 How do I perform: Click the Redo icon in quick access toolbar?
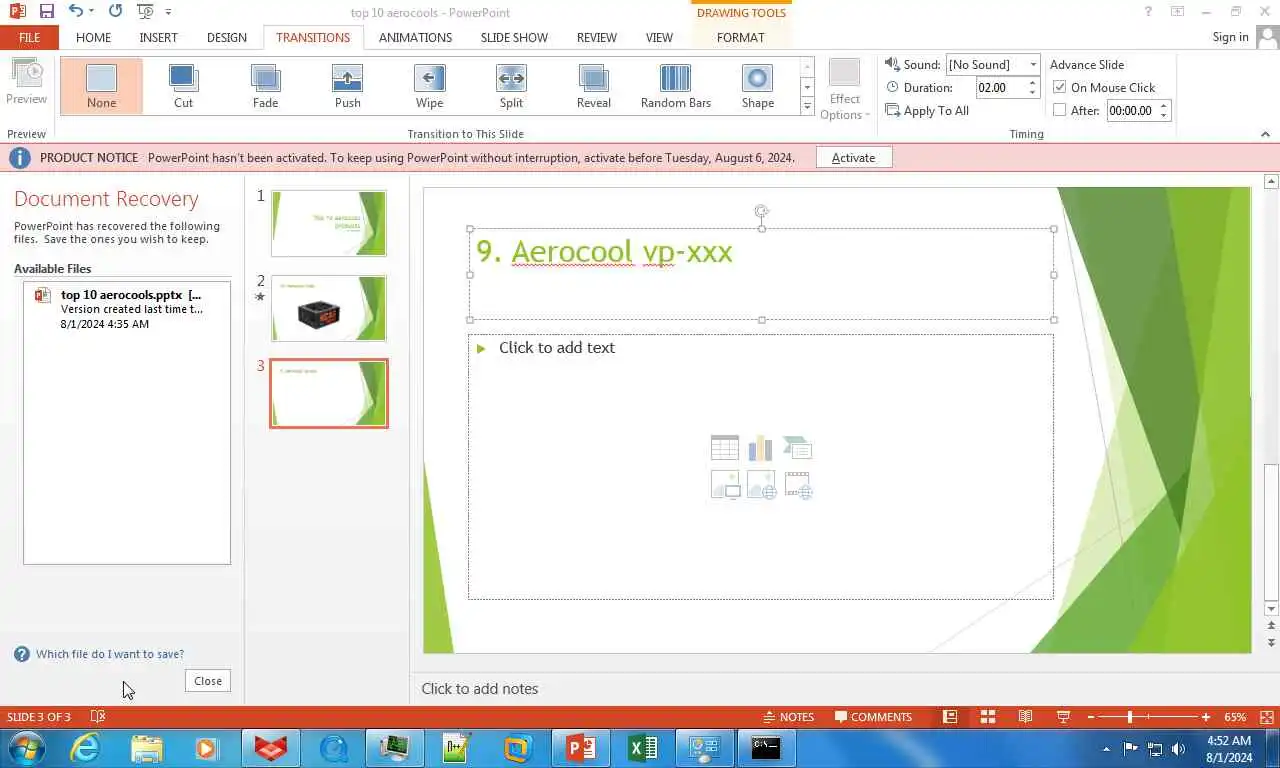coord(115,12)
